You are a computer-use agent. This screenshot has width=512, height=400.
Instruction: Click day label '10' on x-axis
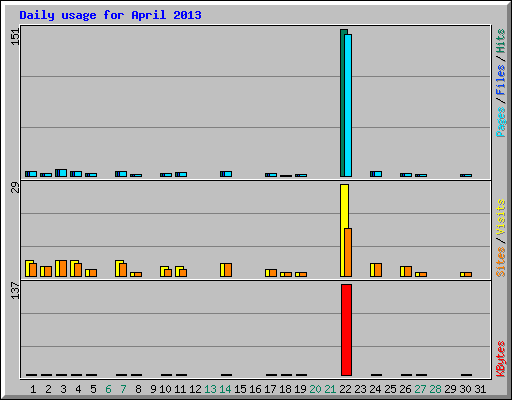pos(165,389)
